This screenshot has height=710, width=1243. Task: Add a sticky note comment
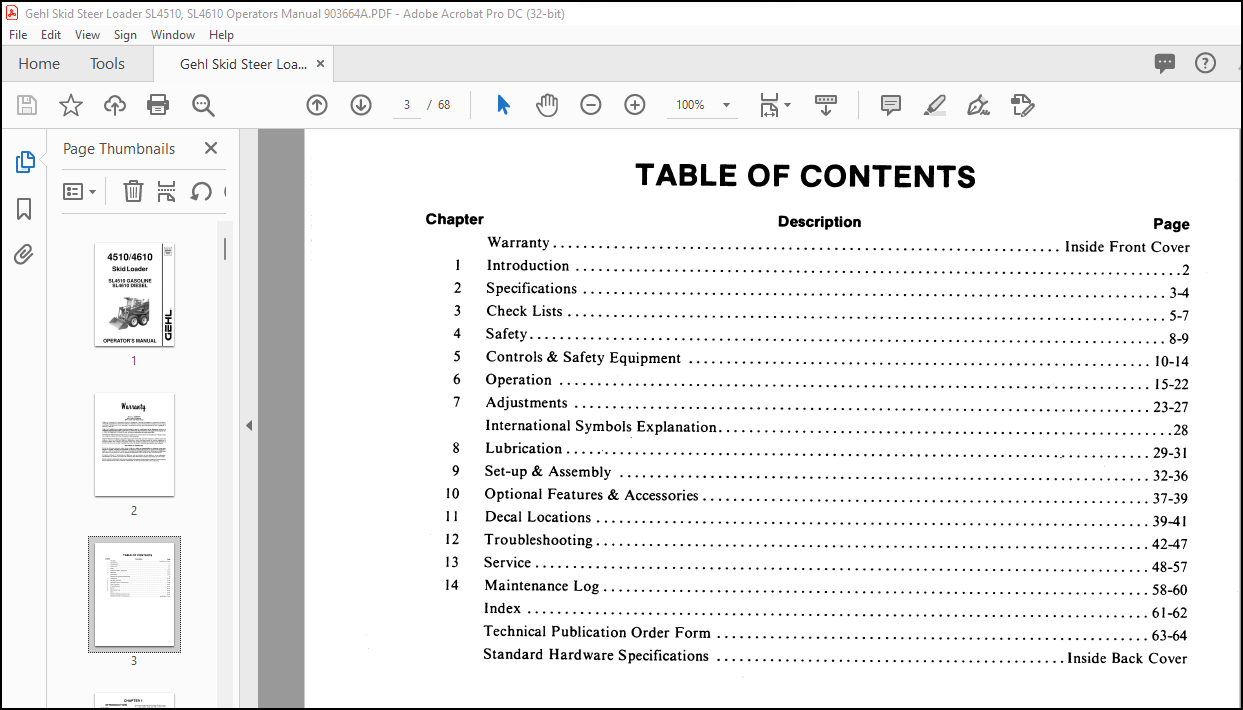click(x=891, y=105)
